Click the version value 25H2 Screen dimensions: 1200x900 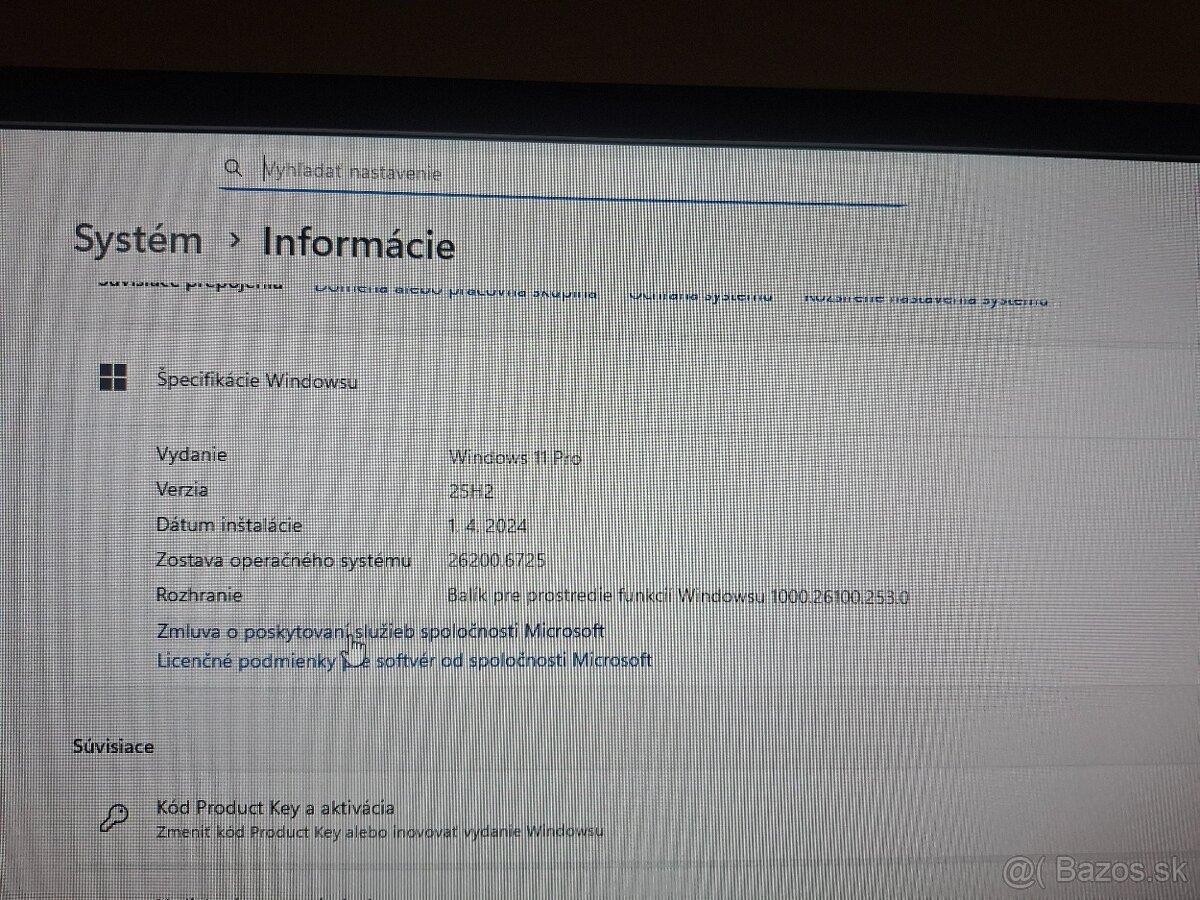tap(471, 491)
